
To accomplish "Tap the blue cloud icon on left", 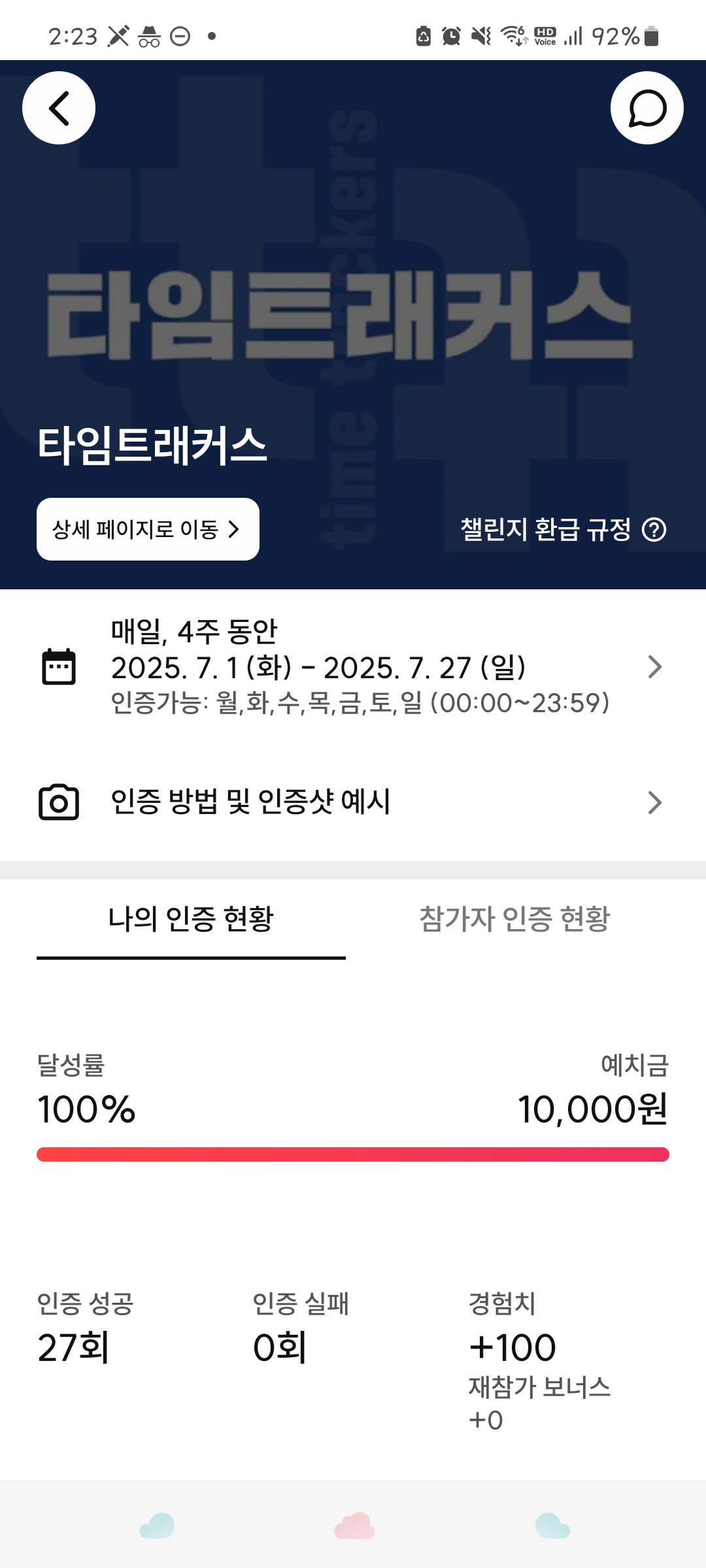I will pyautogui.click(x=158, y=1526).
